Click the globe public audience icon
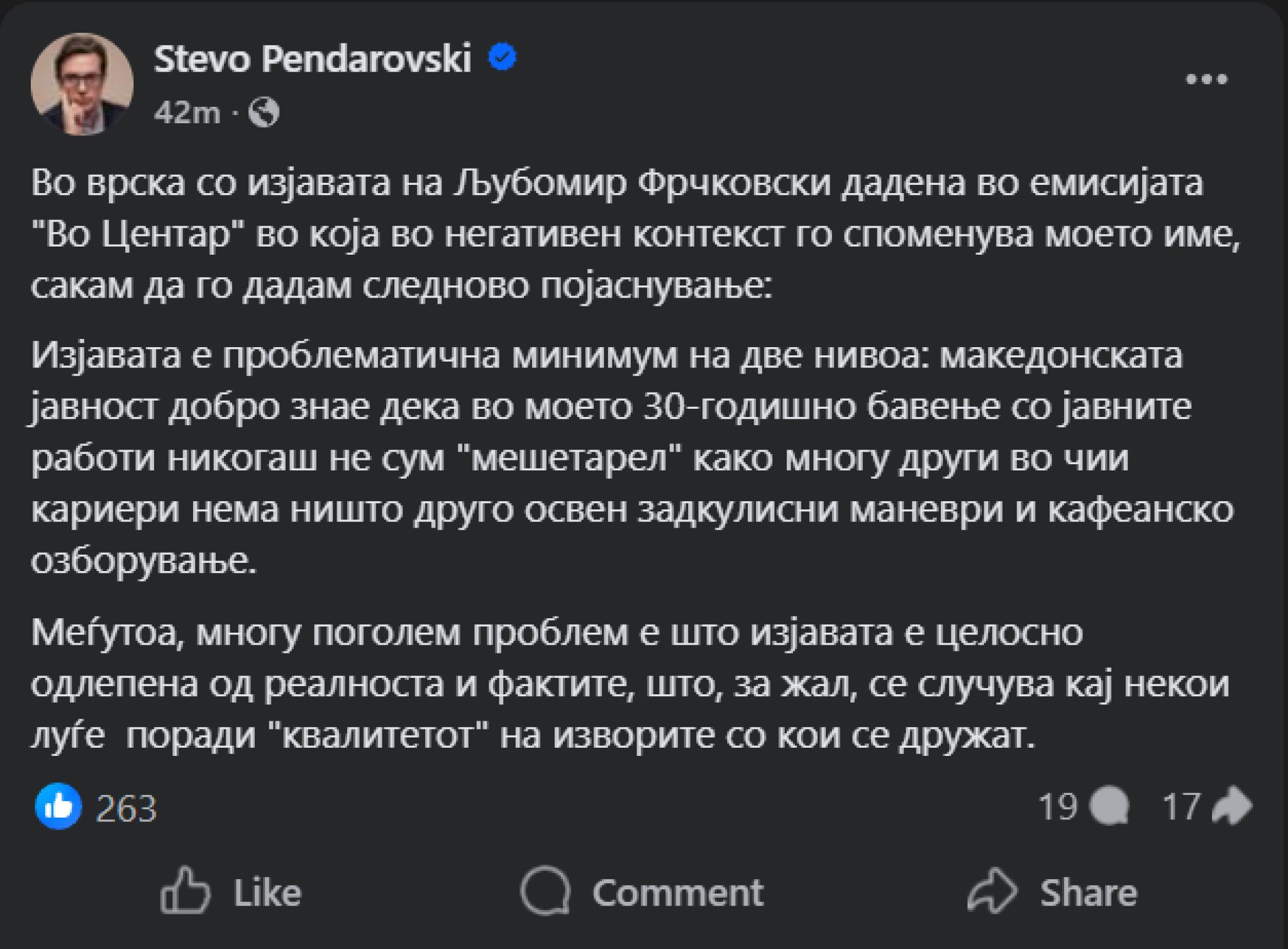 264,113
